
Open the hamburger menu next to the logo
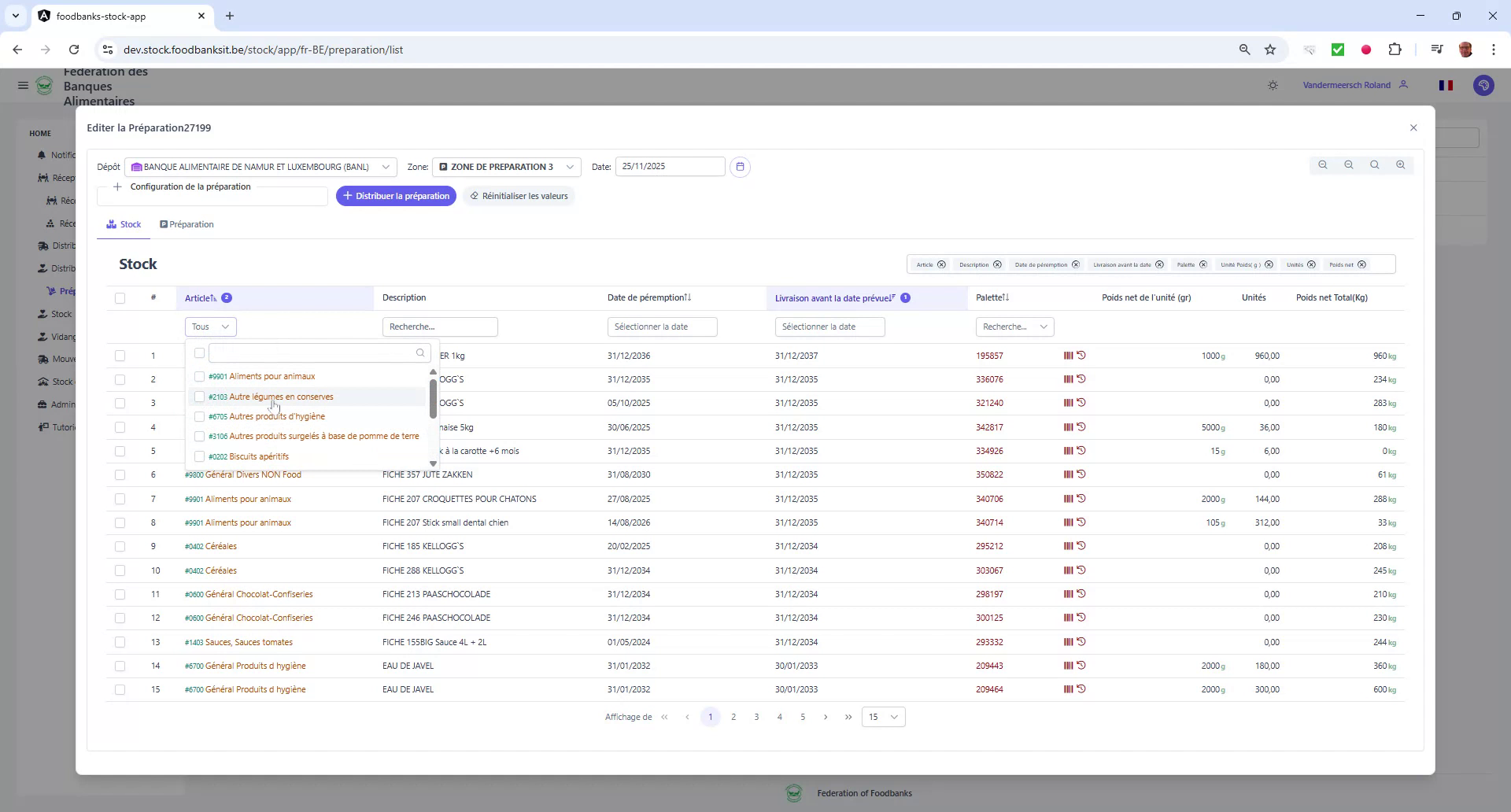tap(23, 85)
